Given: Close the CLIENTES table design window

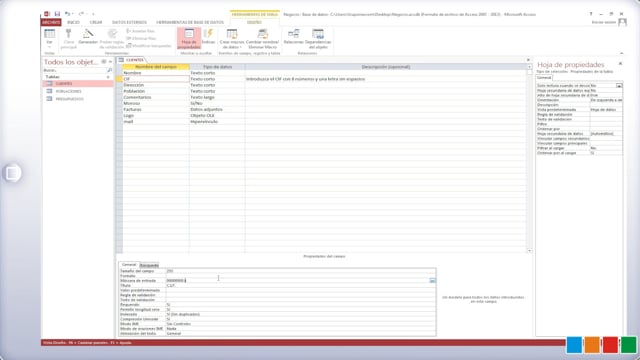Looking at the screenshot, I should pos(528,60).
